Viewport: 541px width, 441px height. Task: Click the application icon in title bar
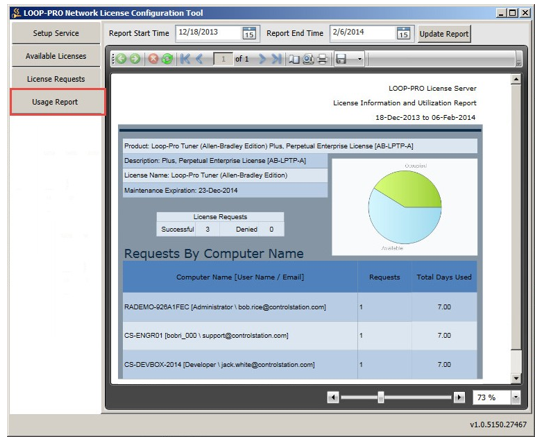pos(16,13)
